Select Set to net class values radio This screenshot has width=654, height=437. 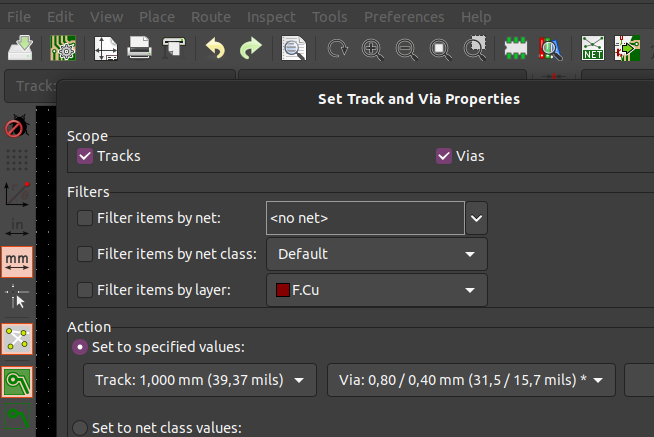tap(80, 428)
